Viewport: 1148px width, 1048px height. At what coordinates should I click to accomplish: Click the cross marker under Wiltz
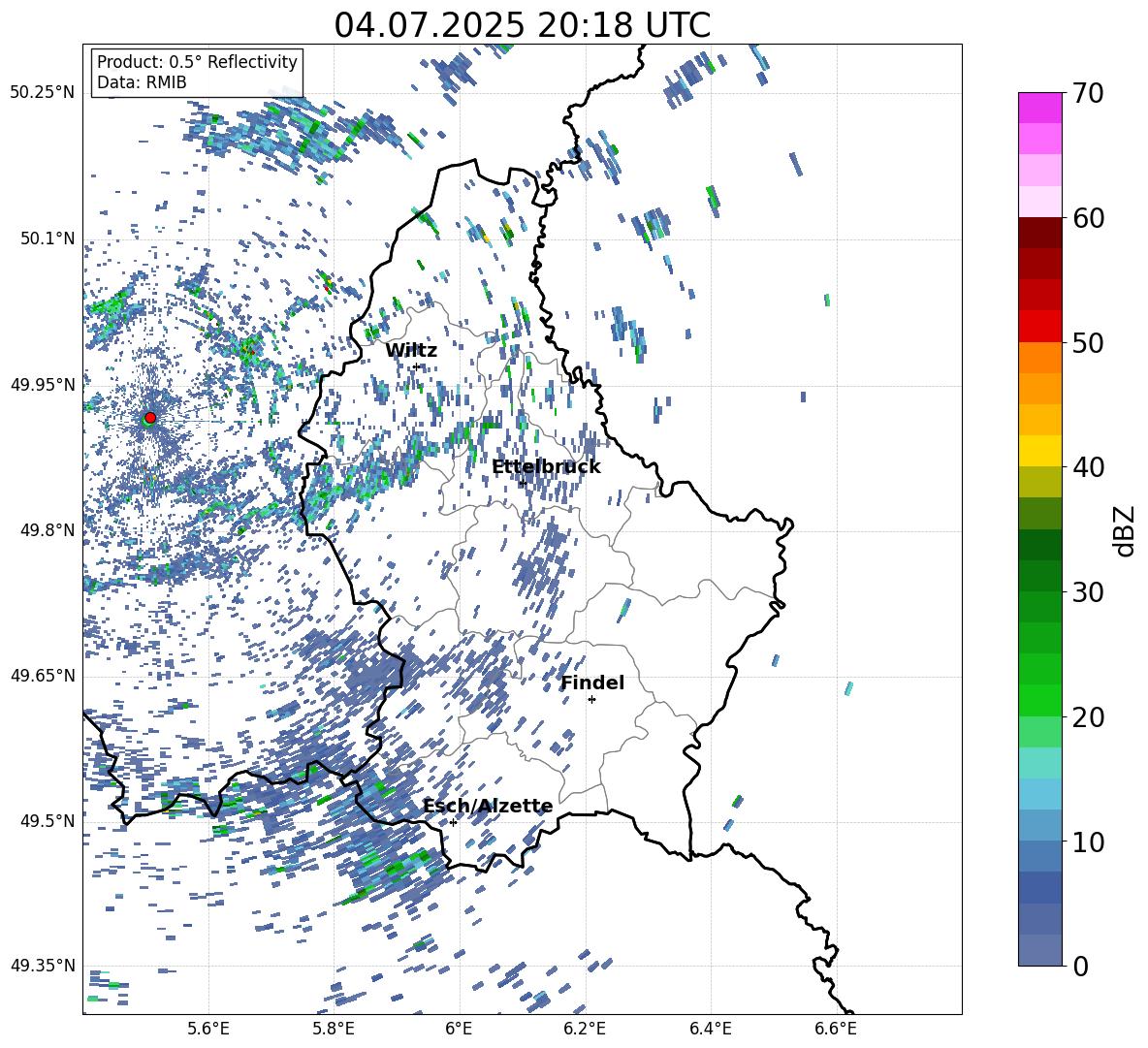pyautogui.click(x=417, y=366)
